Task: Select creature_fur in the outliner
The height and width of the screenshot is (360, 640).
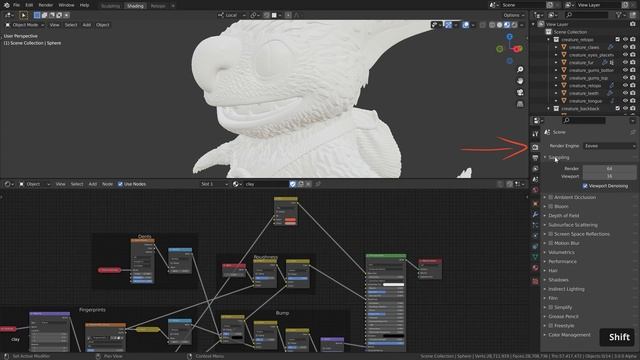Action: click(581, 62)
